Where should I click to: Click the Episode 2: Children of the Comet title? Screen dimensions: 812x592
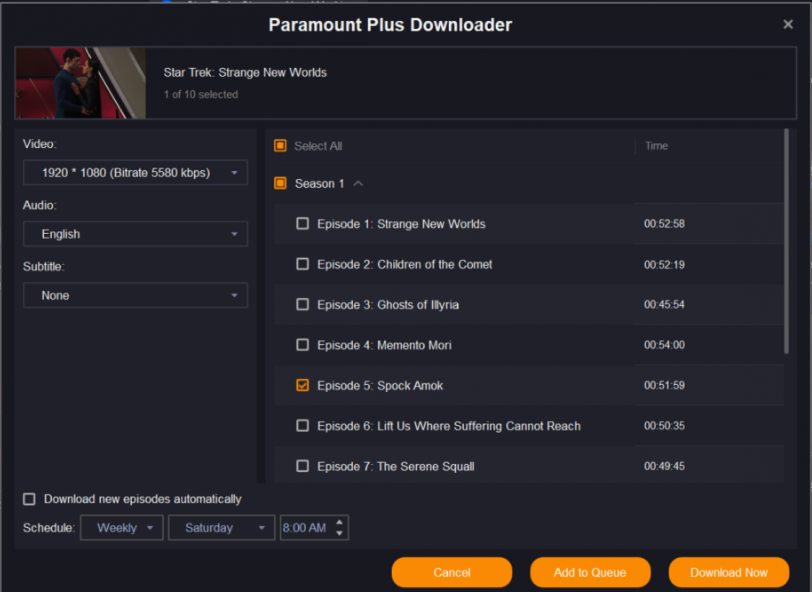point(404,264)
